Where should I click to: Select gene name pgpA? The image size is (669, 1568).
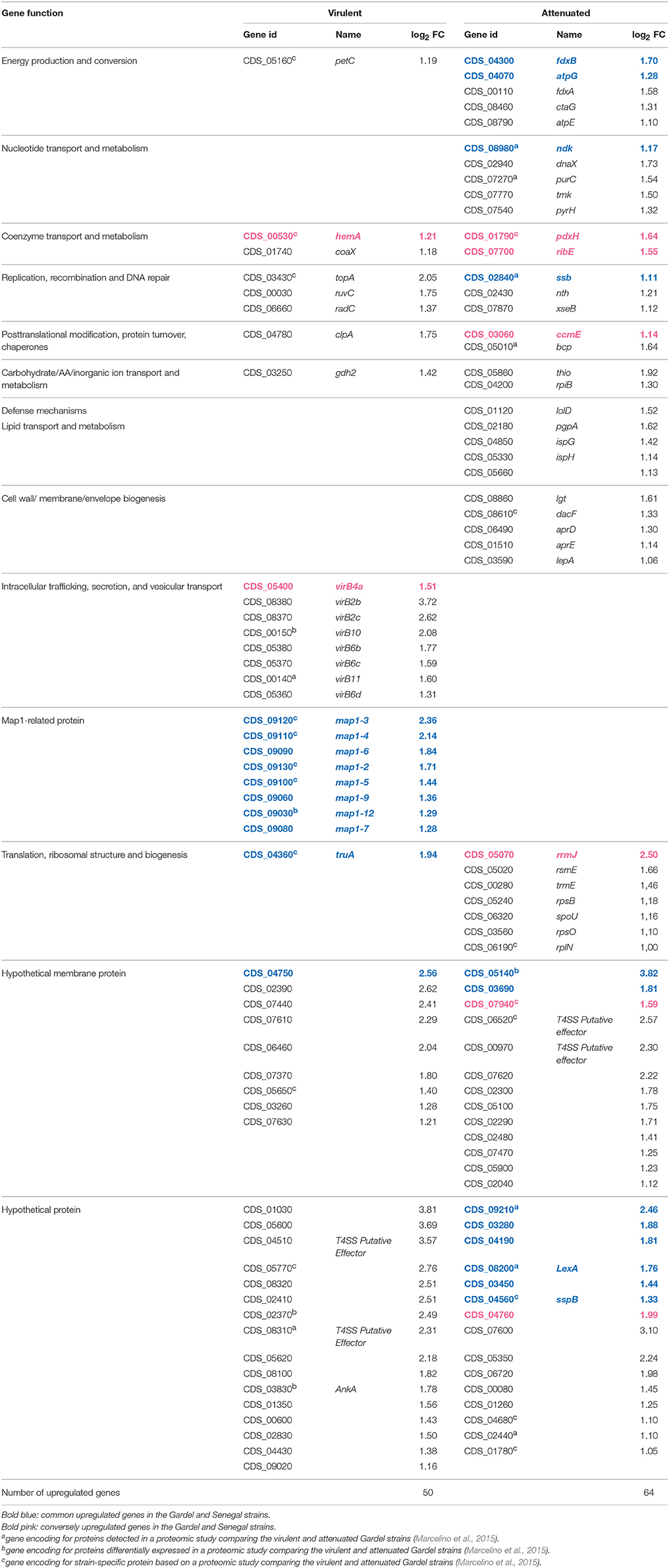coord(567,426)
